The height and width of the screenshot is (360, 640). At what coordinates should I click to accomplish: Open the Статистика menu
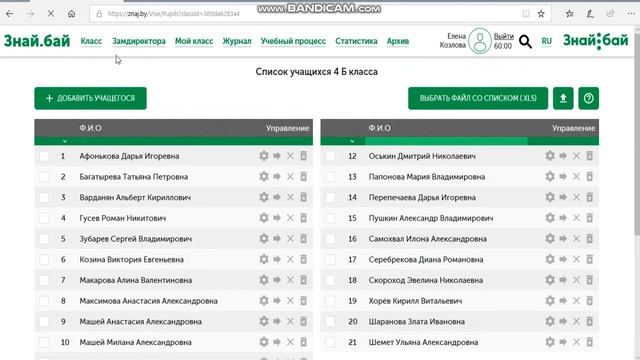point(356,41)
